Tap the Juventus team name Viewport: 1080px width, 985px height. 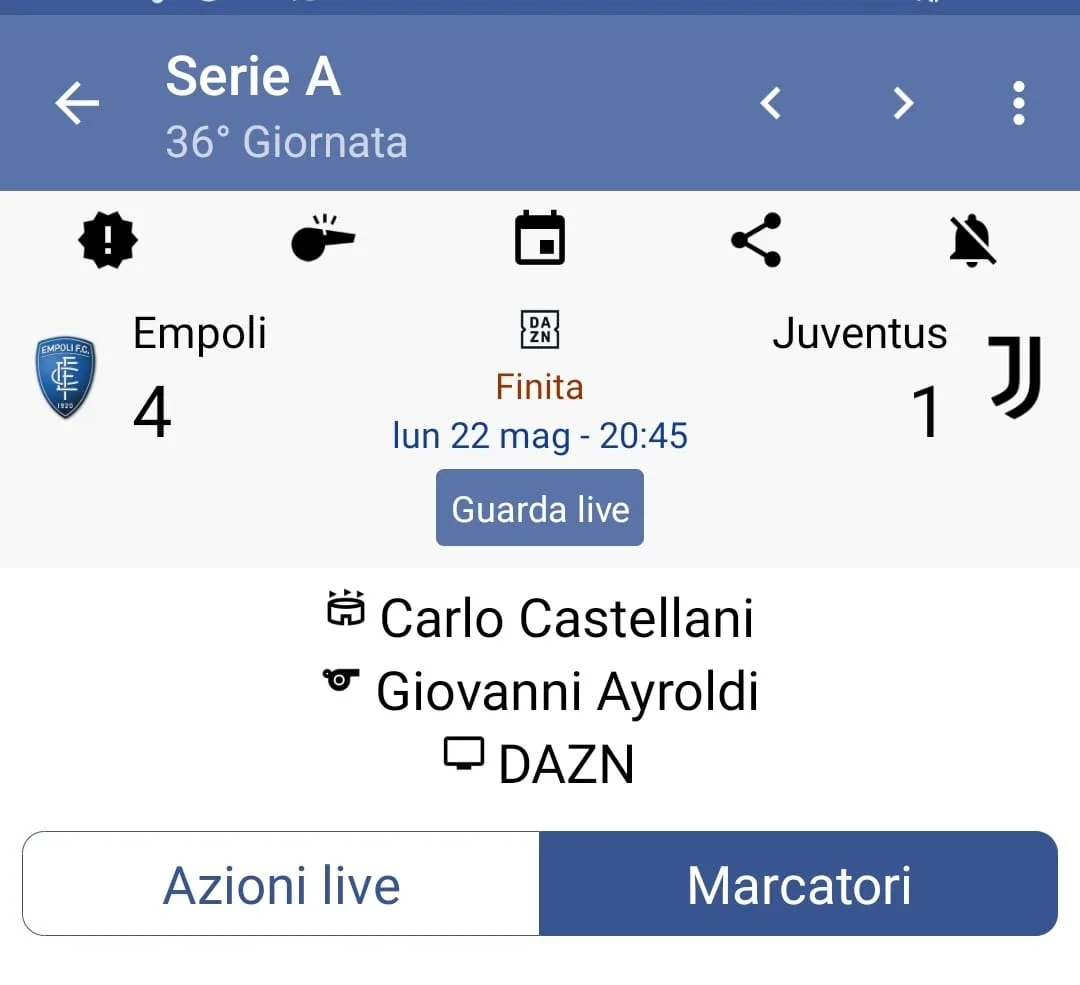coord(859,333)
